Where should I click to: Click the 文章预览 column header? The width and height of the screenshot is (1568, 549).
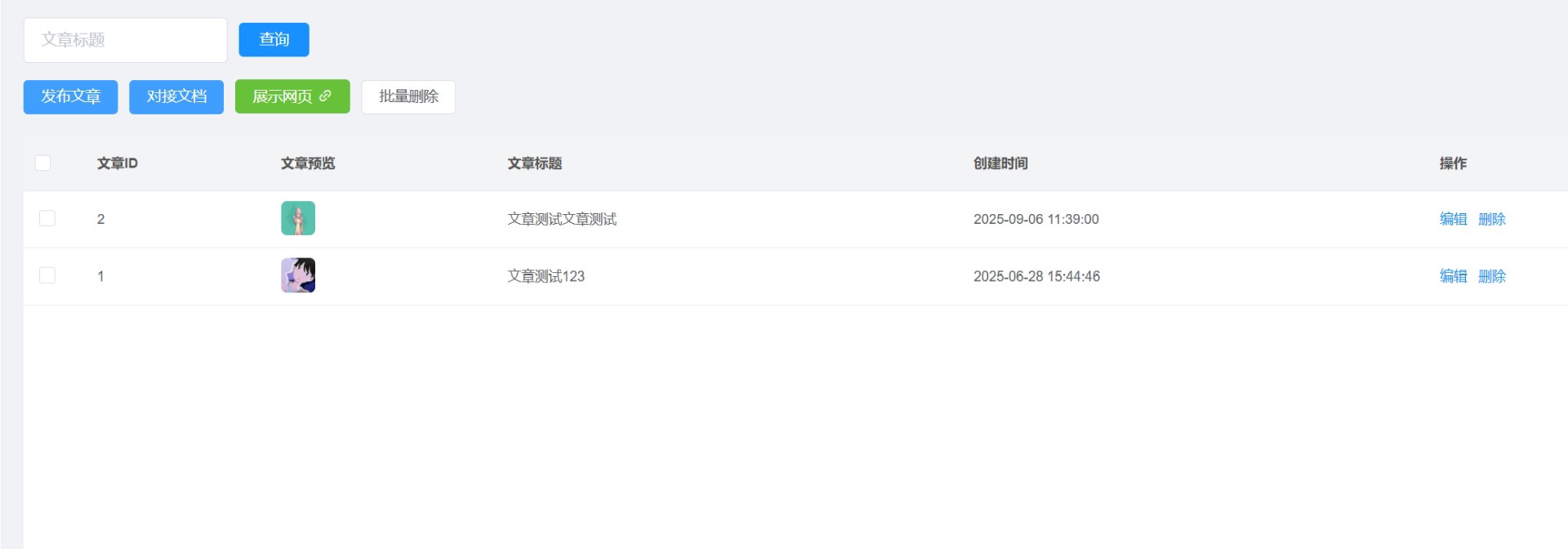pos(308,163)
